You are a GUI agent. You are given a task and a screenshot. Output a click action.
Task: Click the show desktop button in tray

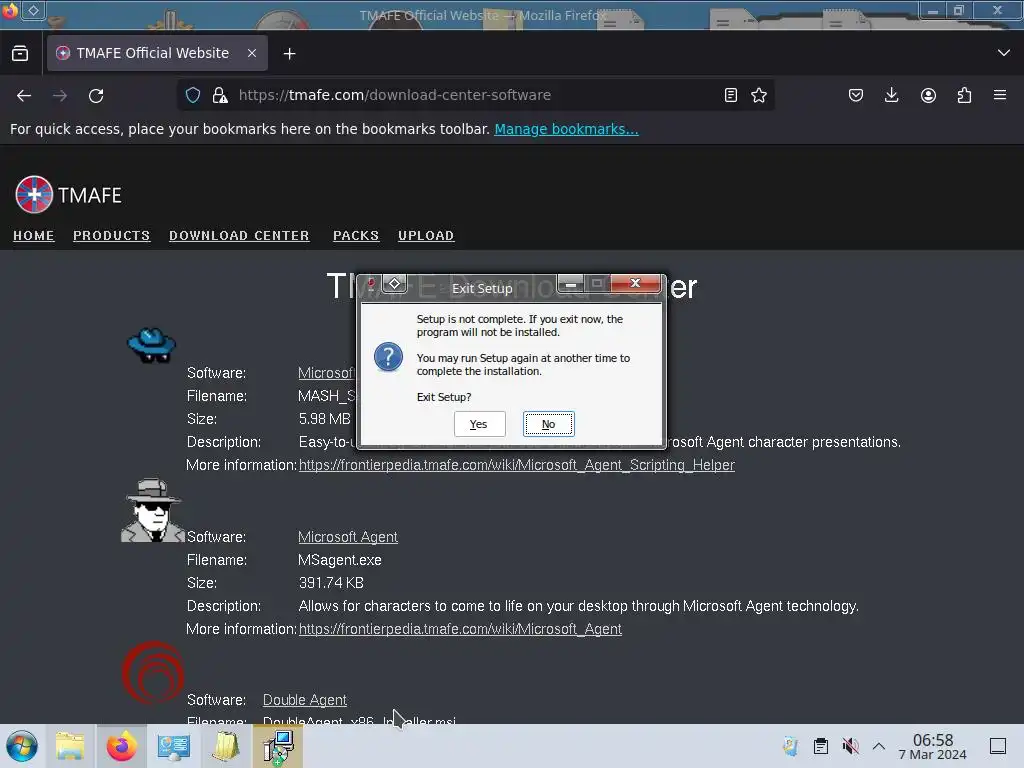pos(998,746)
